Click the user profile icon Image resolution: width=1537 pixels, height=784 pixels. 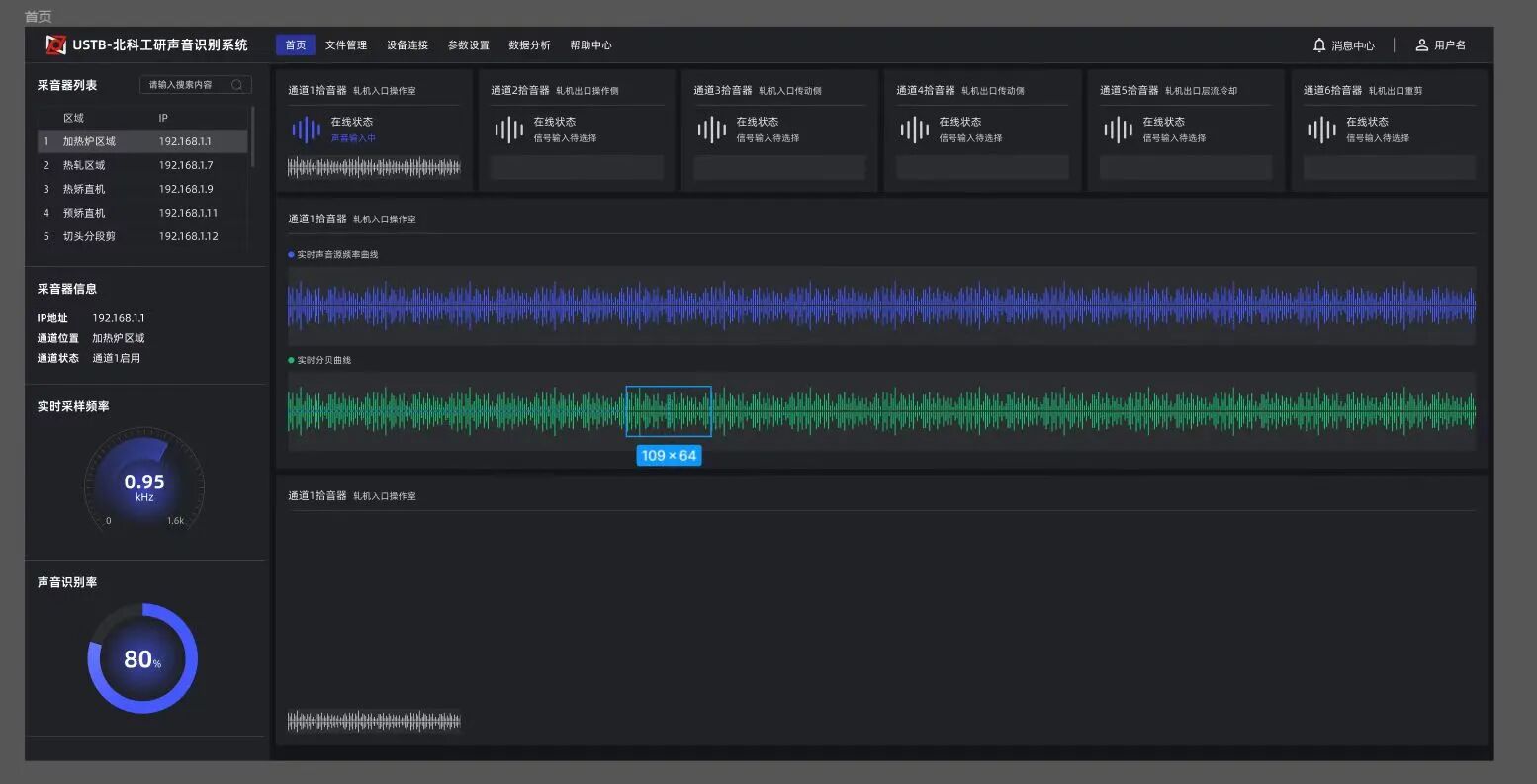[x=1421, y=45]
